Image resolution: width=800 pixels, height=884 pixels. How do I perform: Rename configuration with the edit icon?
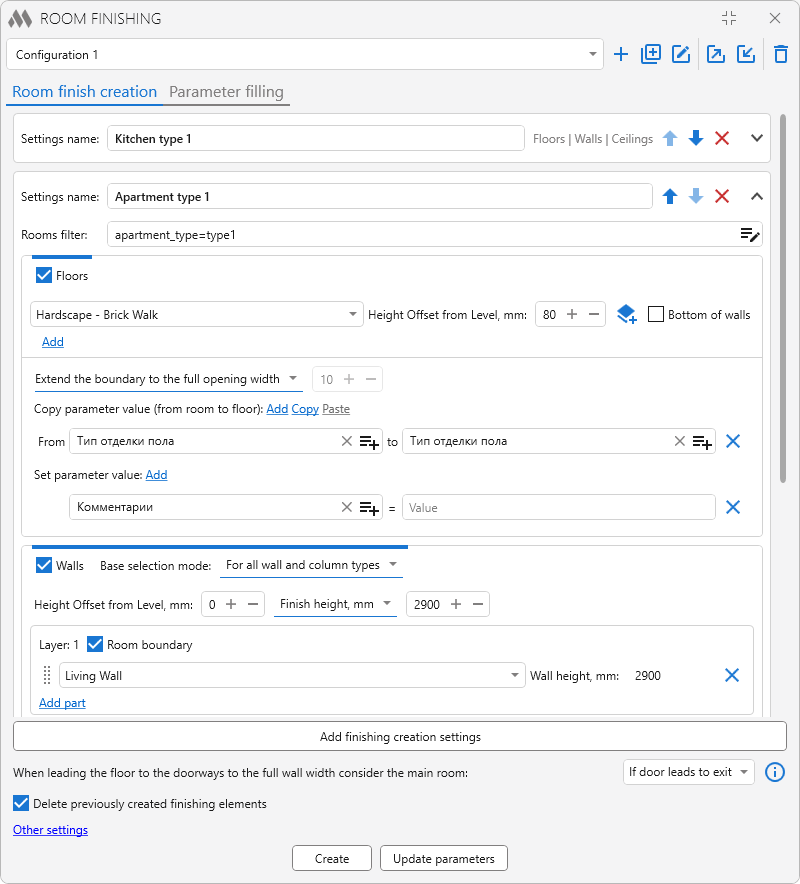pyautogui.click(x=681, y=55)
